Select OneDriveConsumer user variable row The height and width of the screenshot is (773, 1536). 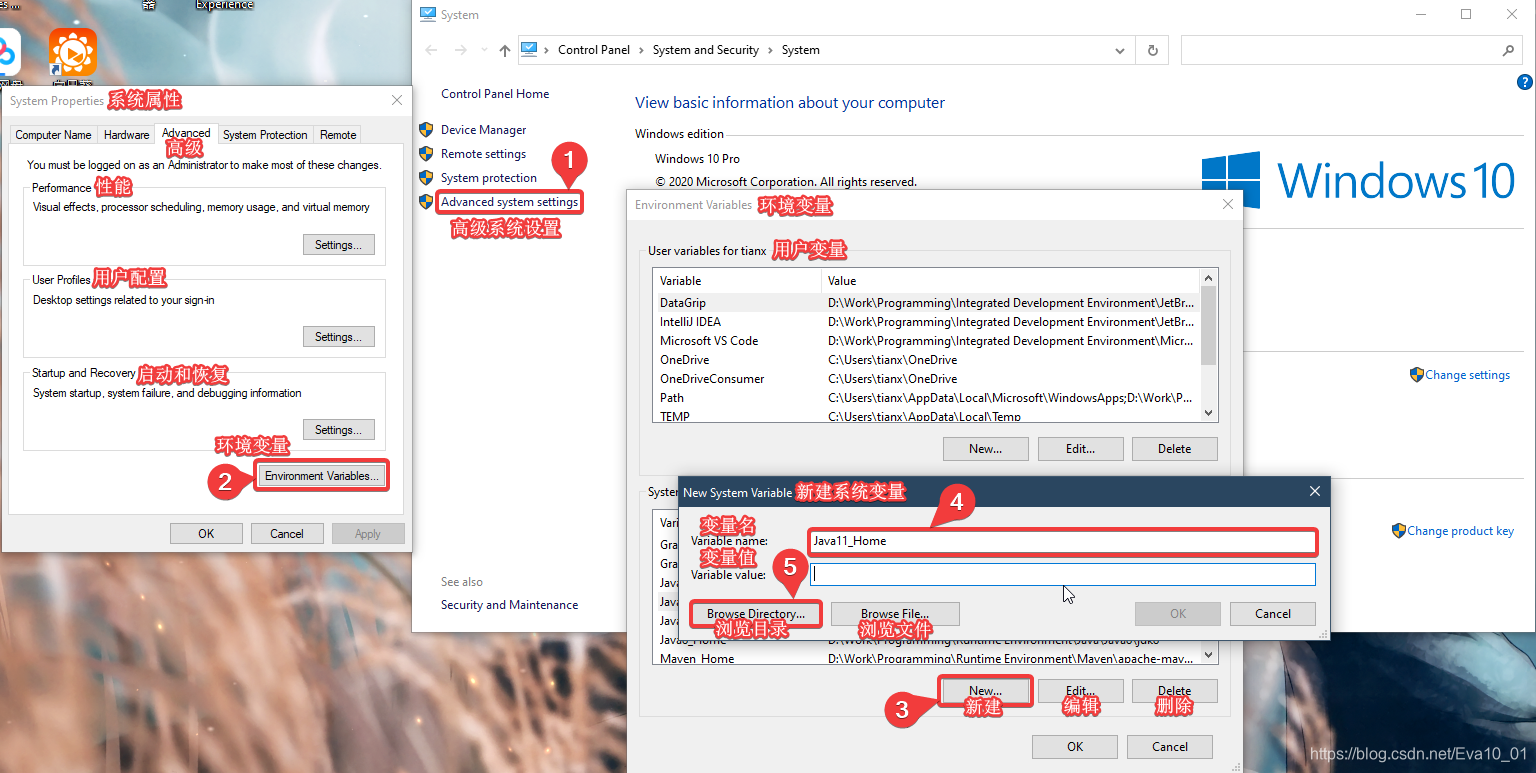(x=926, y=379)
